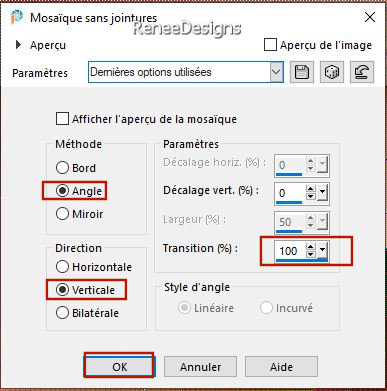Enable the Aperçu de l'image checkbox
The width and height of the screenshot is (387, 391).
(270, 45)
